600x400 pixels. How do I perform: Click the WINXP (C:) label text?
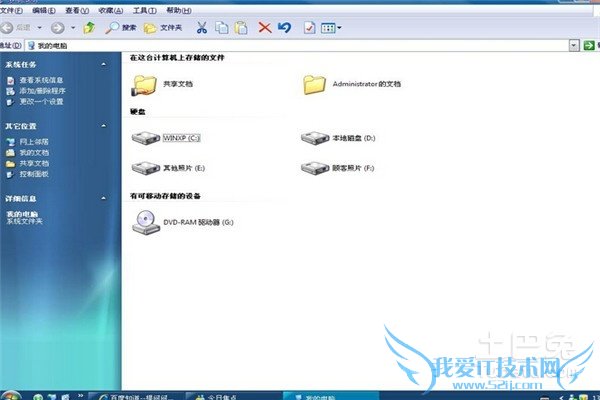[181, 138]
